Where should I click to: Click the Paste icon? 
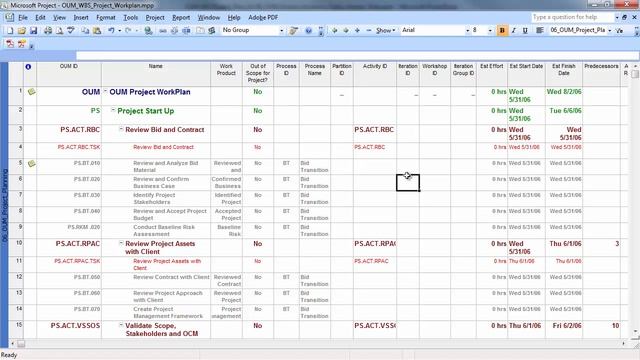click(97, 31)
